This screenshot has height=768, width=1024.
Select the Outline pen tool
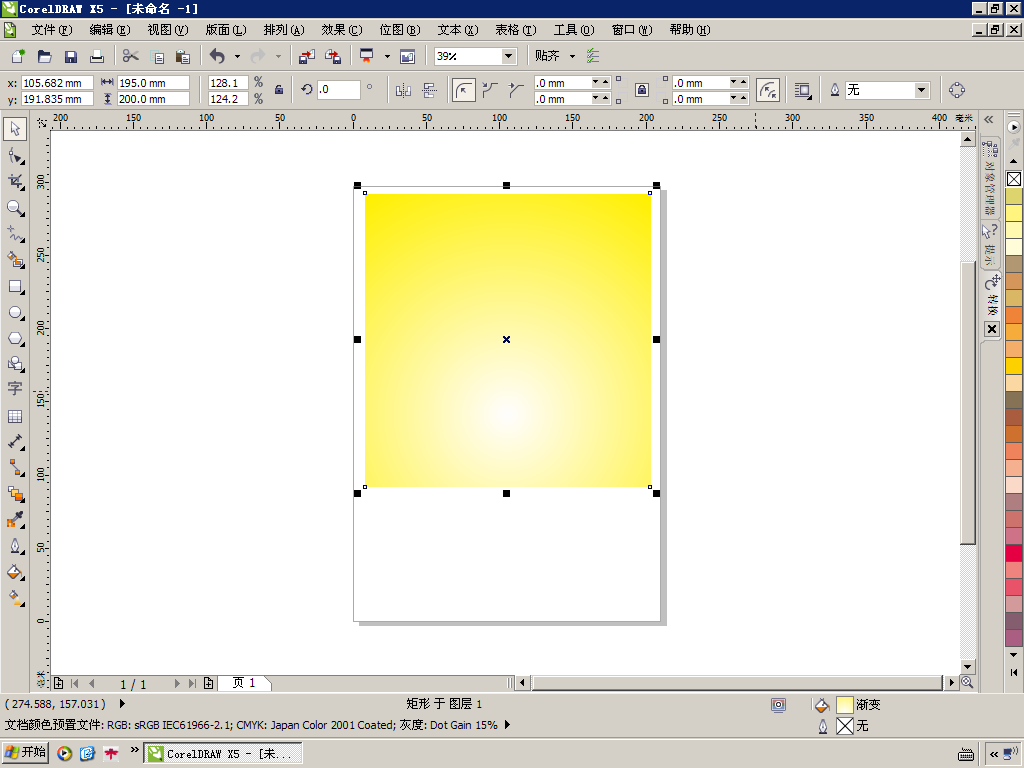tap(15, 546)
